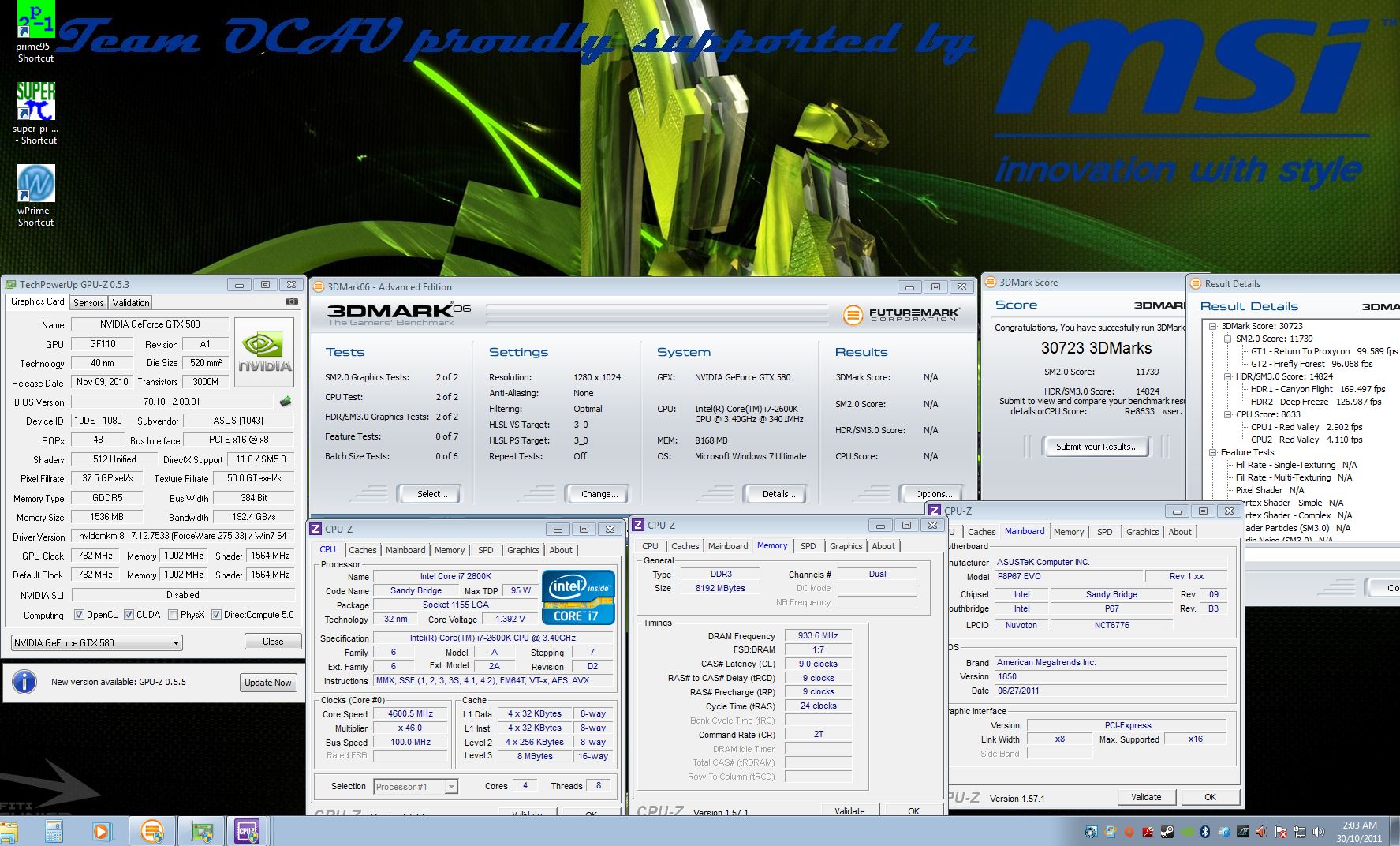Select Fill Rate - Multi-Texturing row

[1294, 477]
